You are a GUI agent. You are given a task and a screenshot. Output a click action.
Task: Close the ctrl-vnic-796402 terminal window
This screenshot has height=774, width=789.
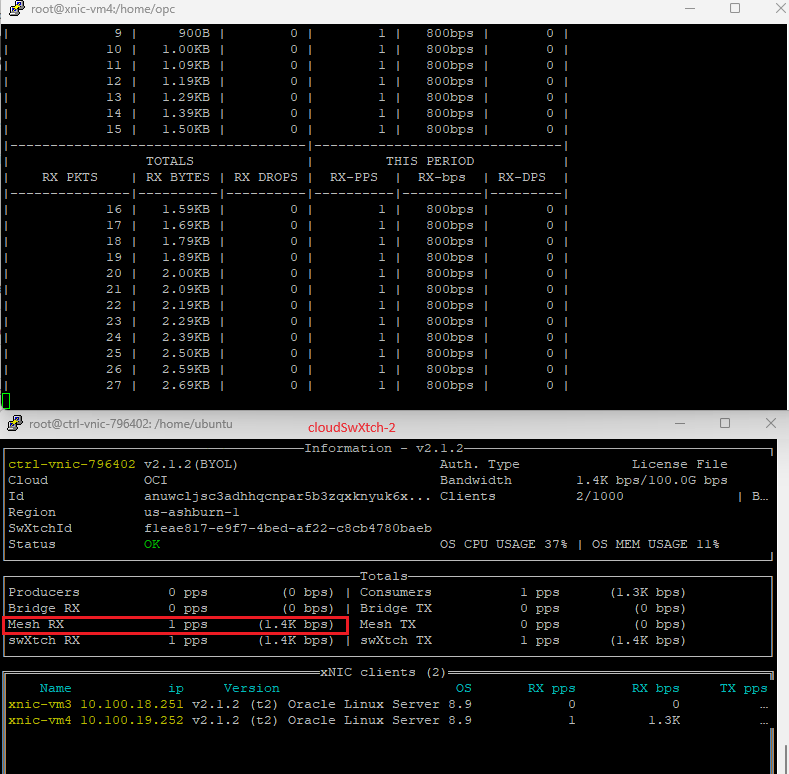pos(770,424)
